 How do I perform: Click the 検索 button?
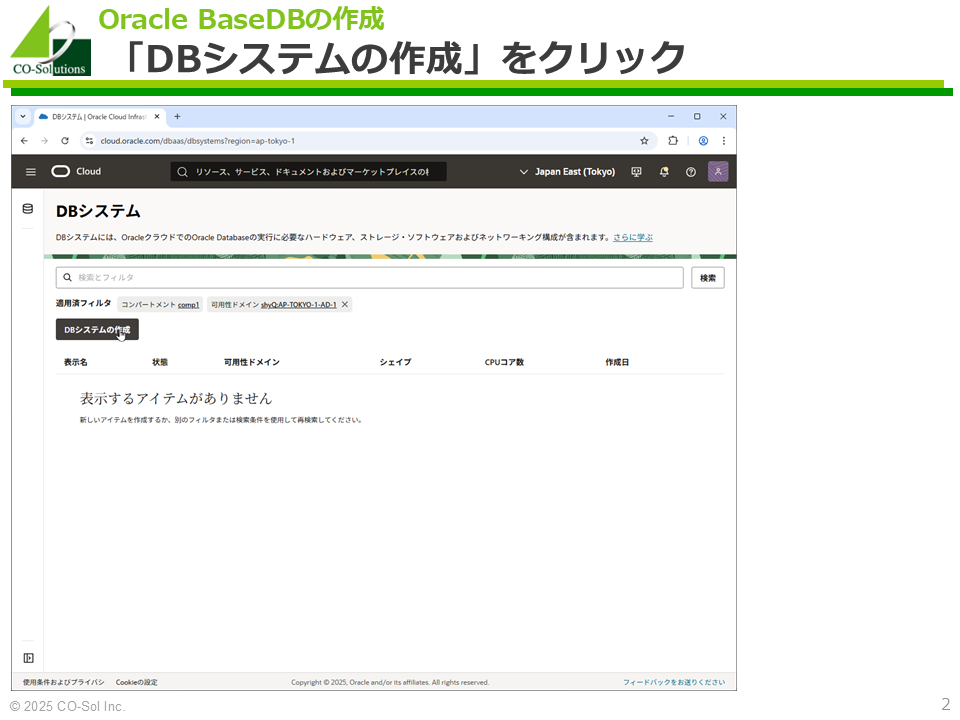708,278
